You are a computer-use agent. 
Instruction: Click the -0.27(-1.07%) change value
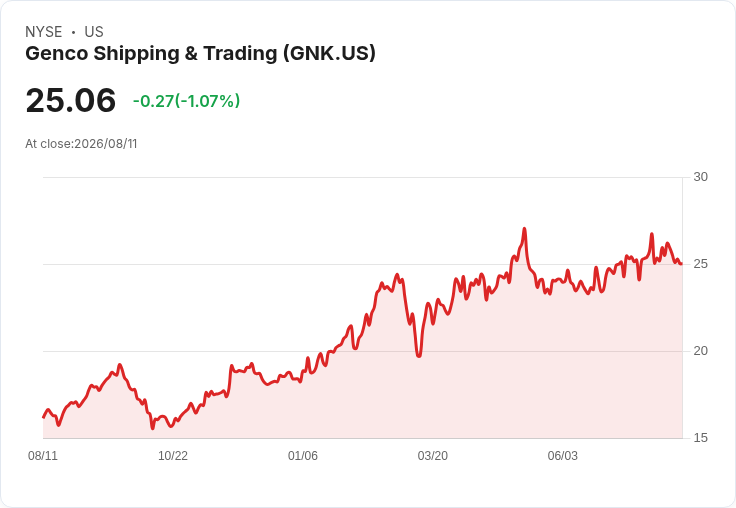186,101
